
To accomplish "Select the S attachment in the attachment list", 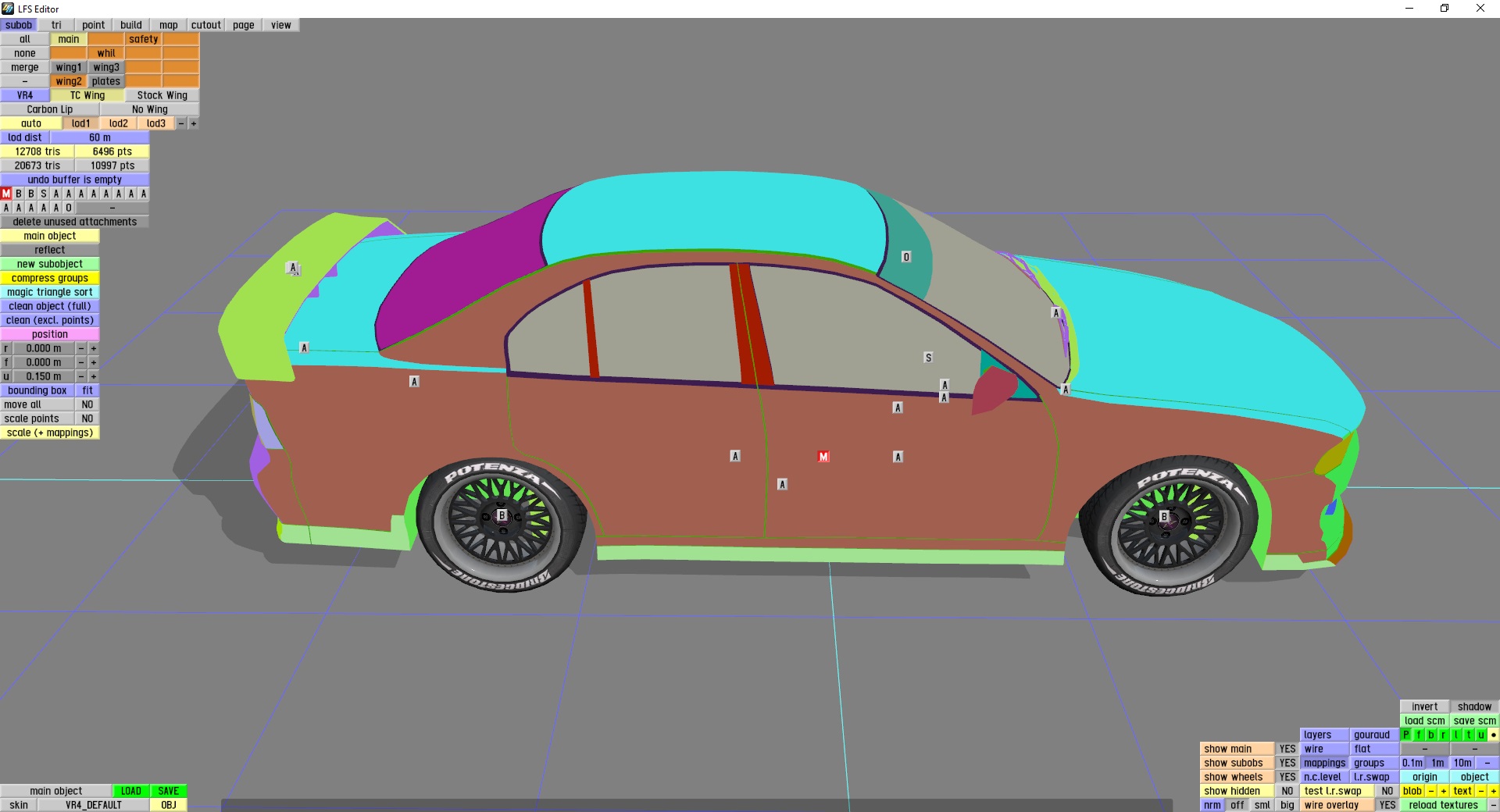I will [44, 194].
